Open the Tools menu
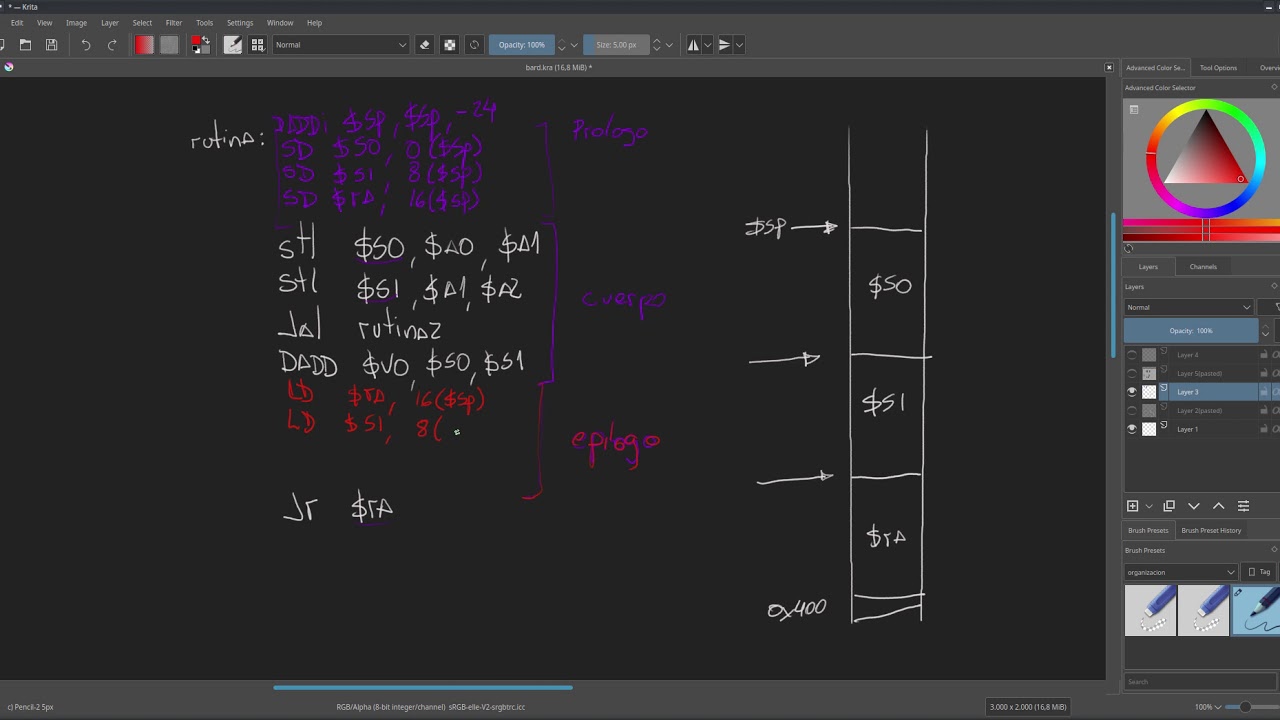 pos(204,22)
